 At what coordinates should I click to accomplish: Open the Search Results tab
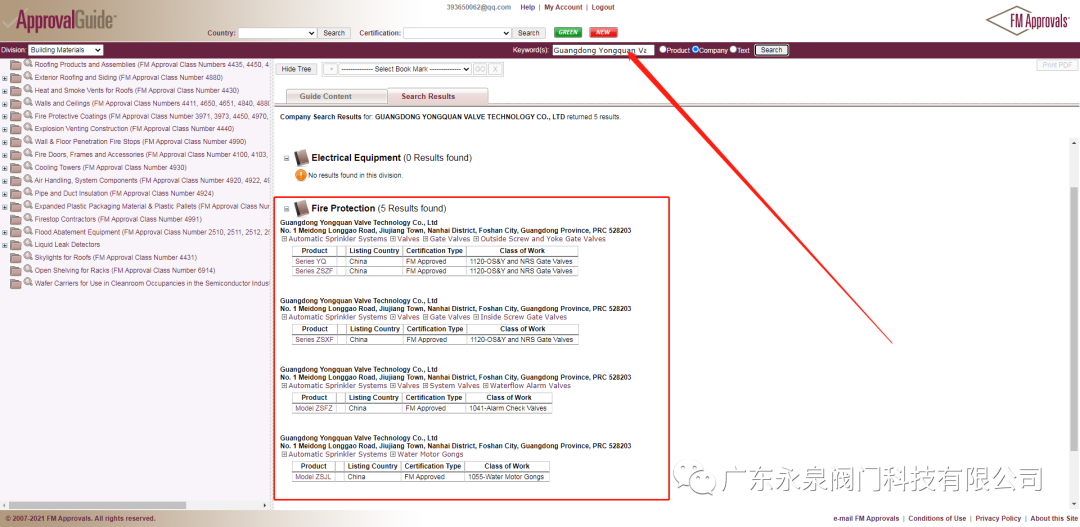click(x=428, y=97)
